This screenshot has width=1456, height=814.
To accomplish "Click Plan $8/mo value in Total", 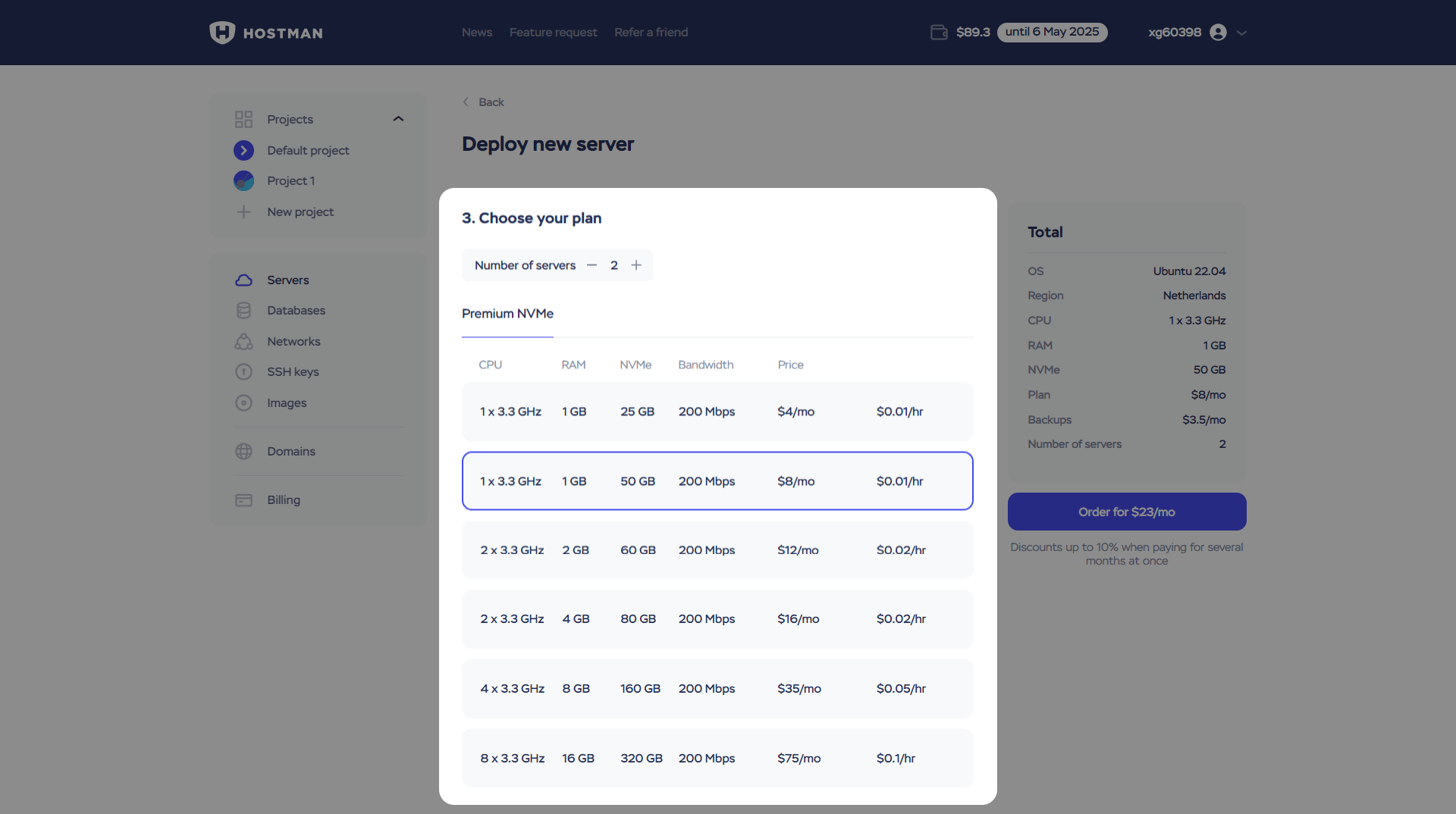I will [x=1208, y=394].
